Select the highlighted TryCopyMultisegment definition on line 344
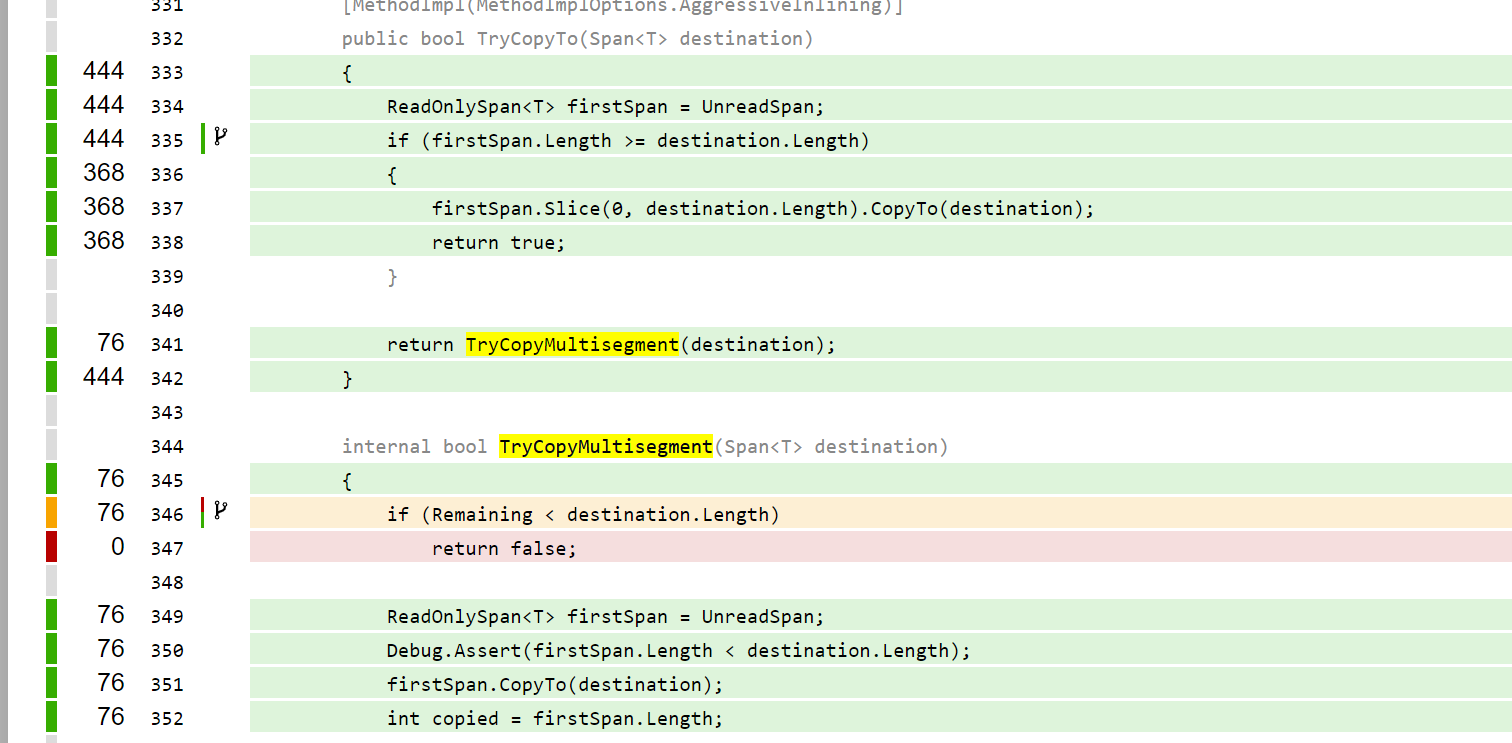The image size is (1512, 743). 605,445
